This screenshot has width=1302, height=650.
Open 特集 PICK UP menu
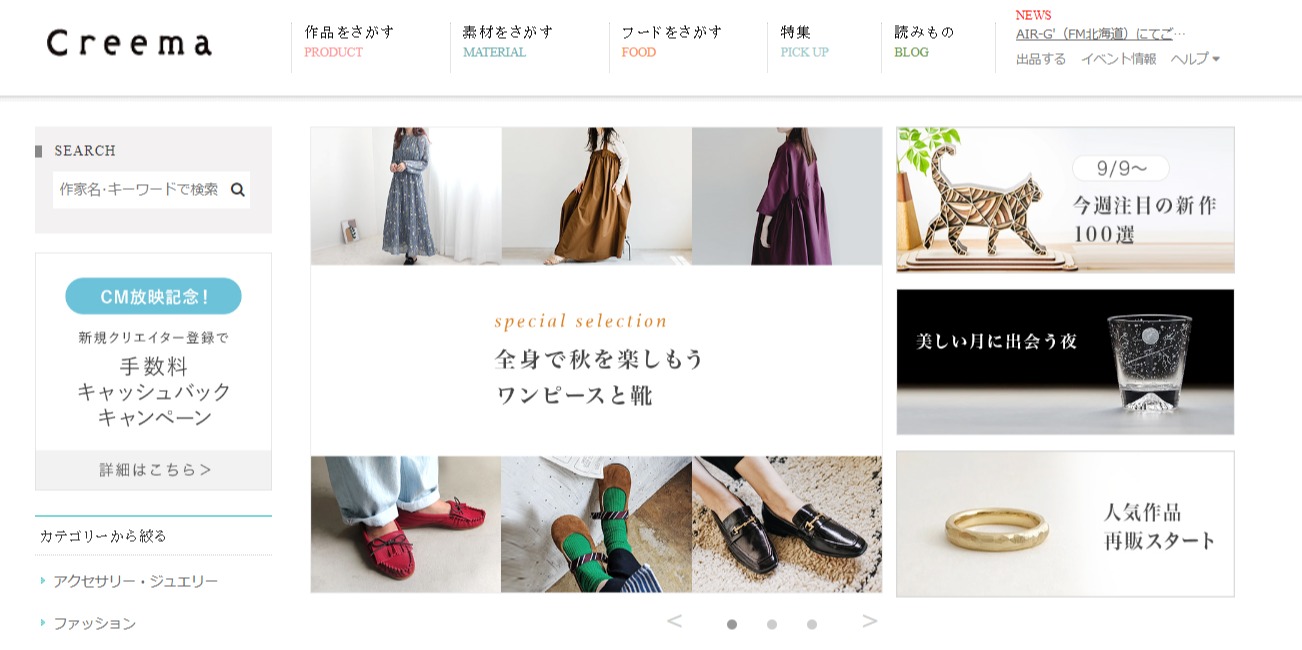tap(805, 42)
